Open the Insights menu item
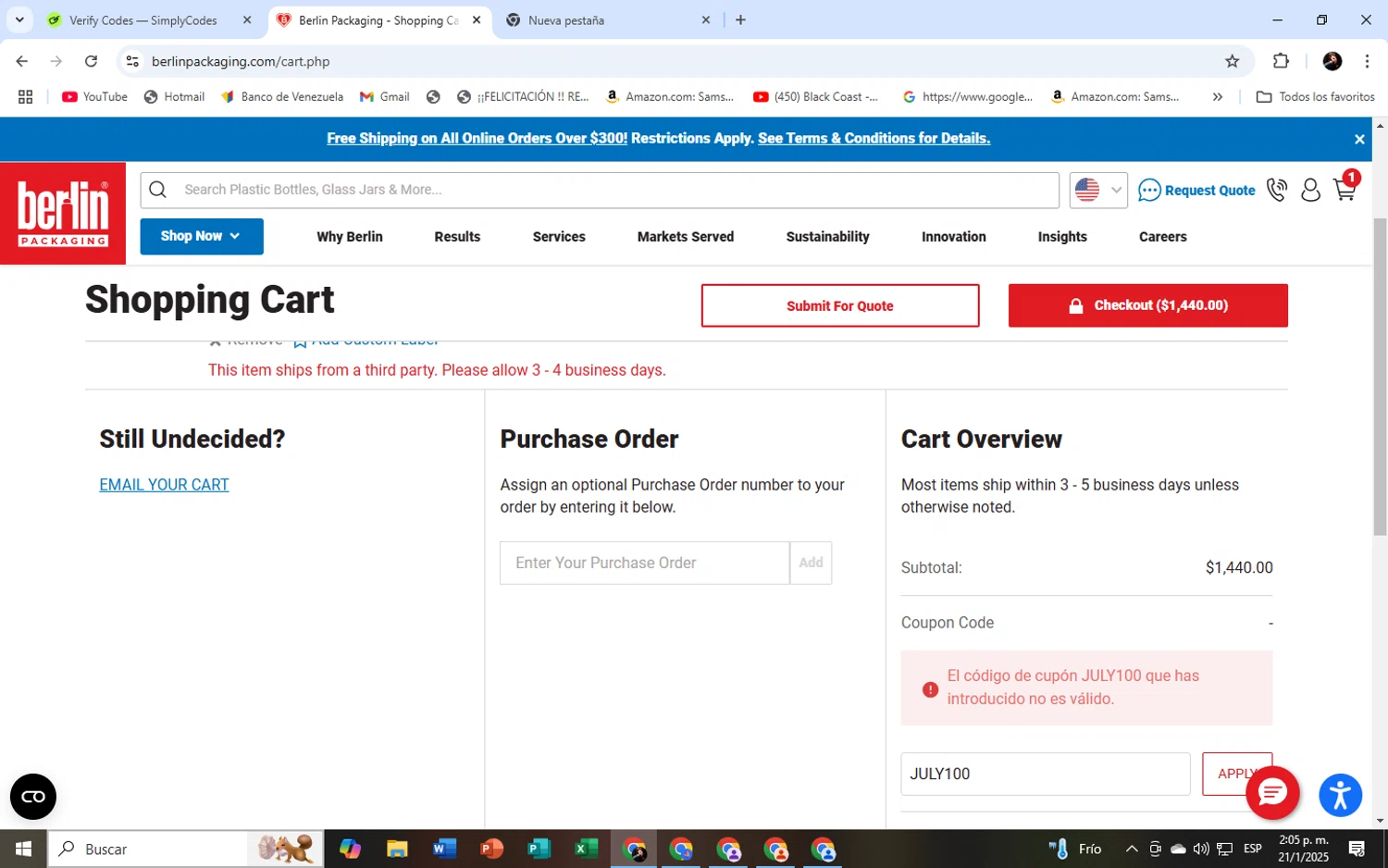The image size is (1388, 868). tap(1062, 237)
